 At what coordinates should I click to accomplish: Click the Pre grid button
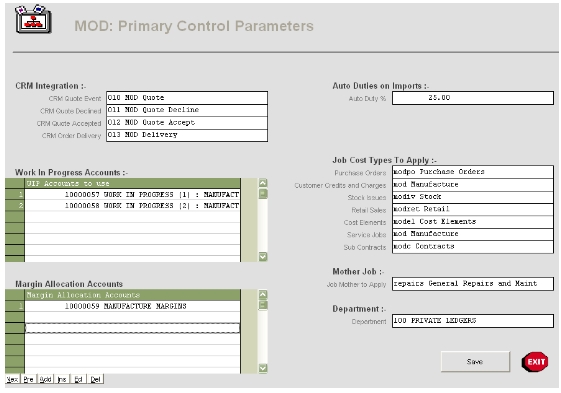pyautogui.click(x=29, y=379)
